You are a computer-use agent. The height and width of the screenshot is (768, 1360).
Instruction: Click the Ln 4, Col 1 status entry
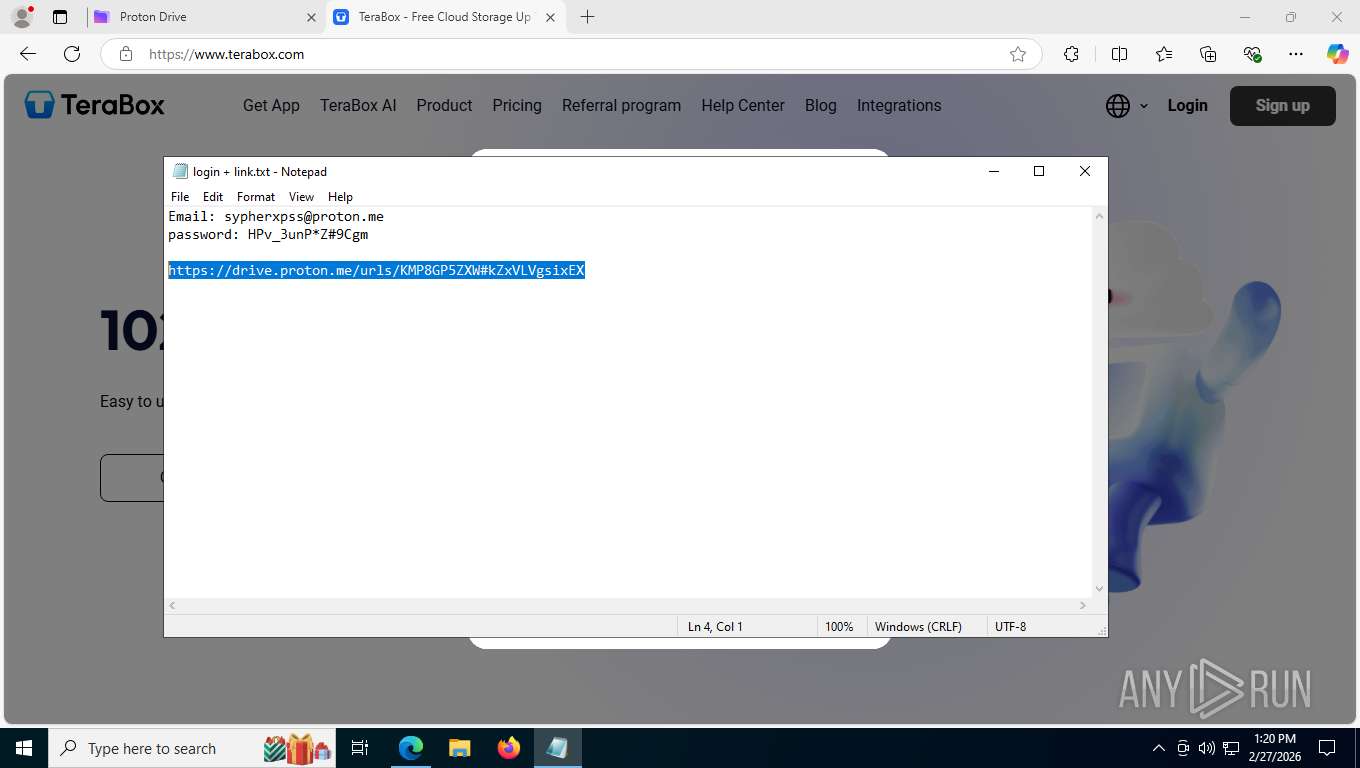(715, 627)
